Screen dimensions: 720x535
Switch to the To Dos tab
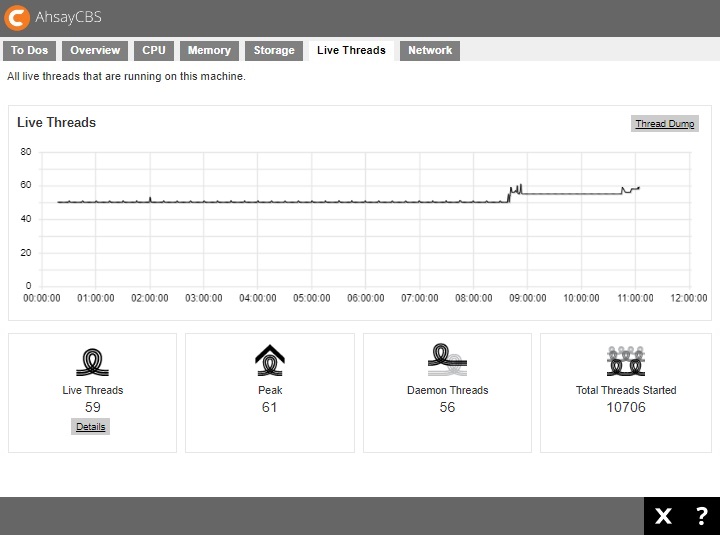(x=30, y=50)
